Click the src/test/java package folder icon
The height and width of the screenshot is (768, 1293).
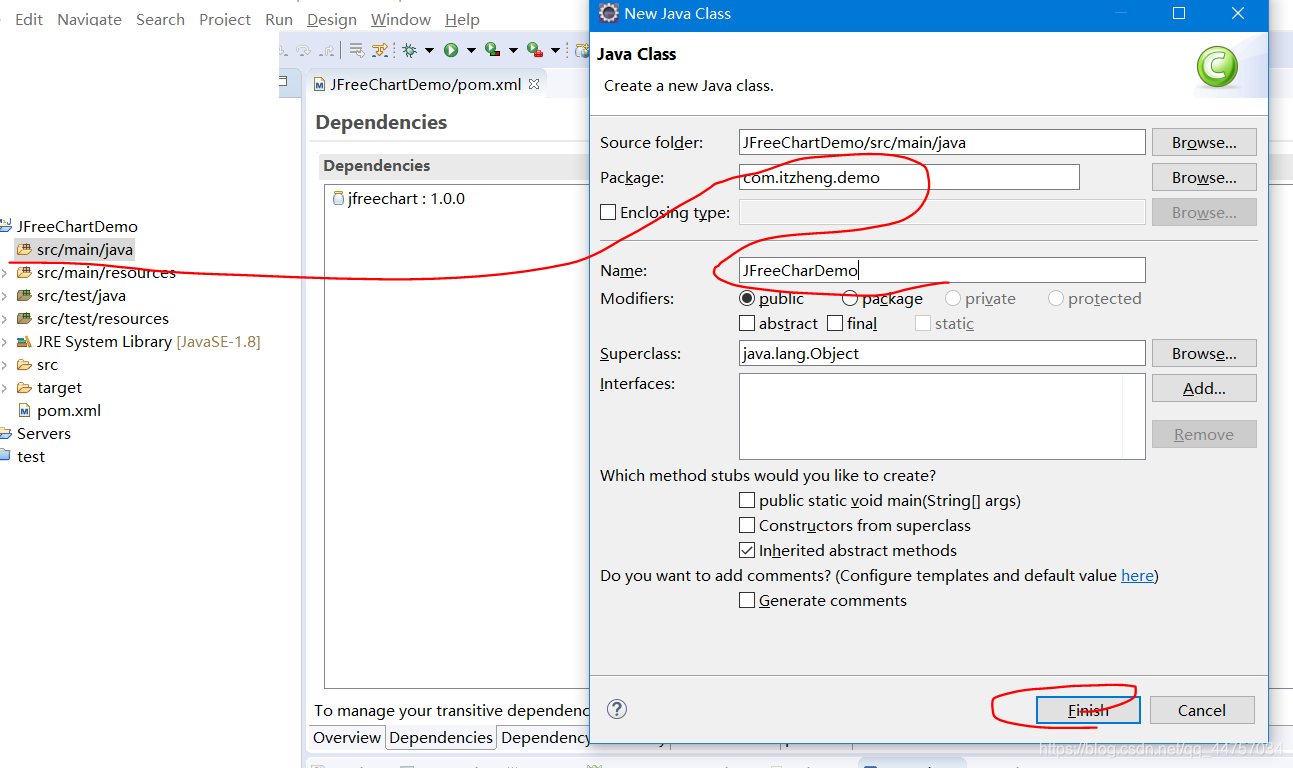(24, 295)
